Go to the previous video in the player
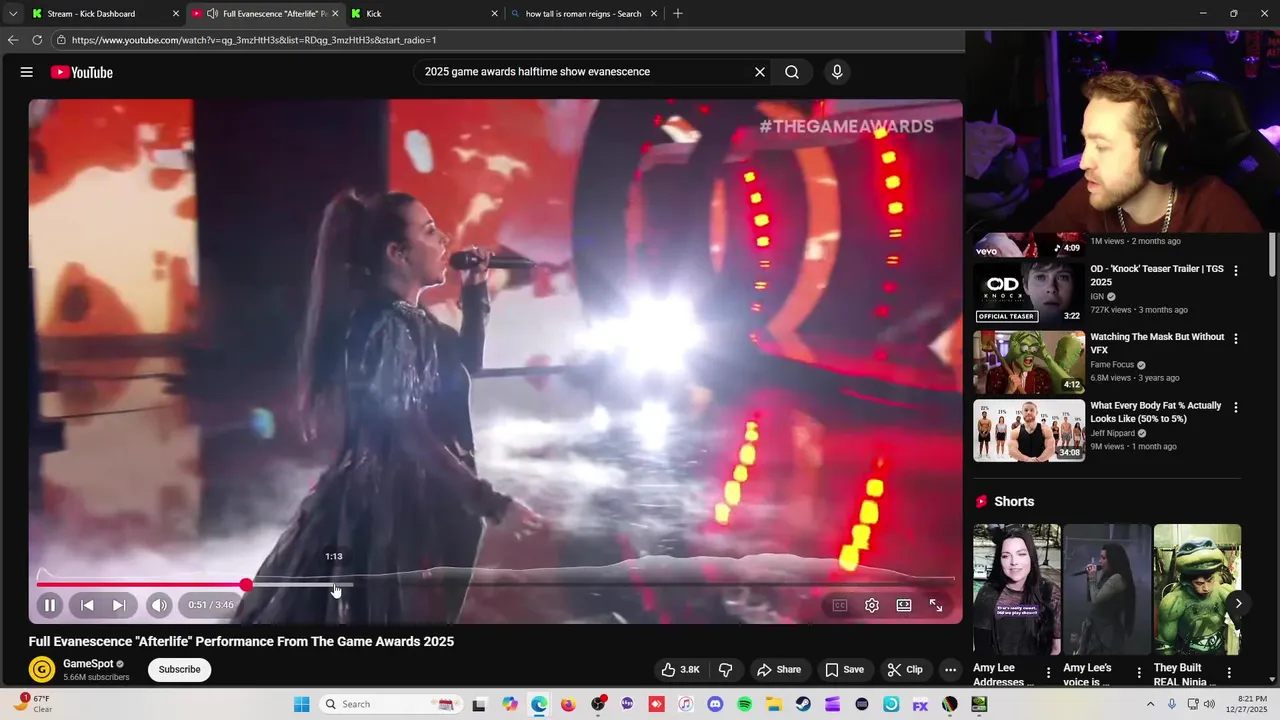The width and height of the screenshot is (1280, 720). point(87,605)
